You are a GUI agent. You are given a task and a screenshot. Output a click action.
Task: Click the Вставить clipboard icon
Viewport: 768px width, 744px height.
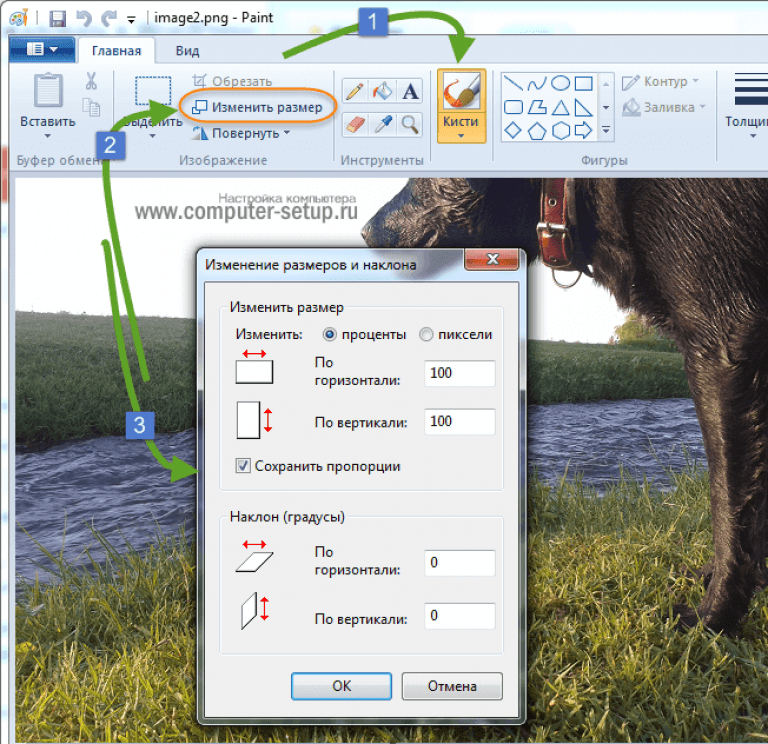[48, 90]
